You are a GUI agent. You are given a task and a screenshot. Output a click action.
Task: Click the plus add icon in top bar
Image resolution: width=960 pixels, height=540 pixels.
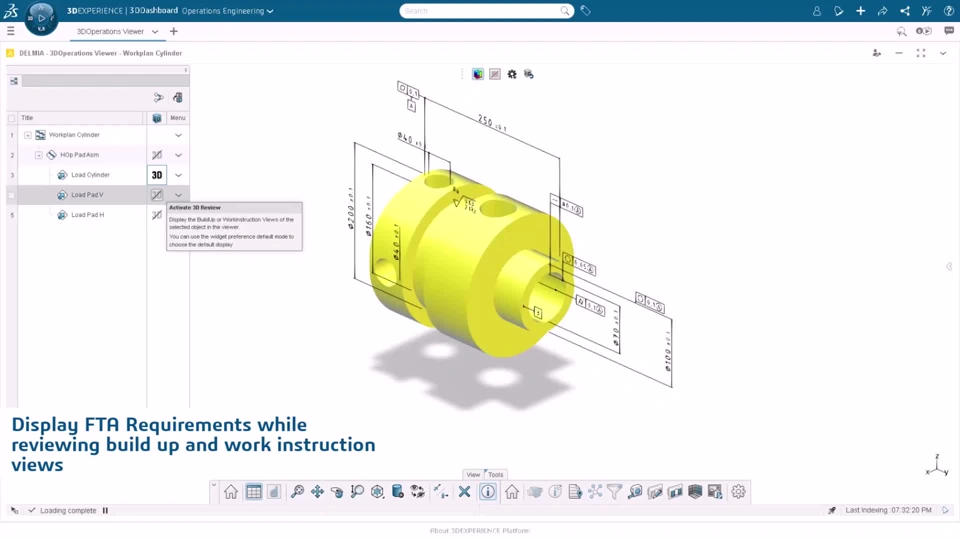pyautogui.click(x=860, y=11)
